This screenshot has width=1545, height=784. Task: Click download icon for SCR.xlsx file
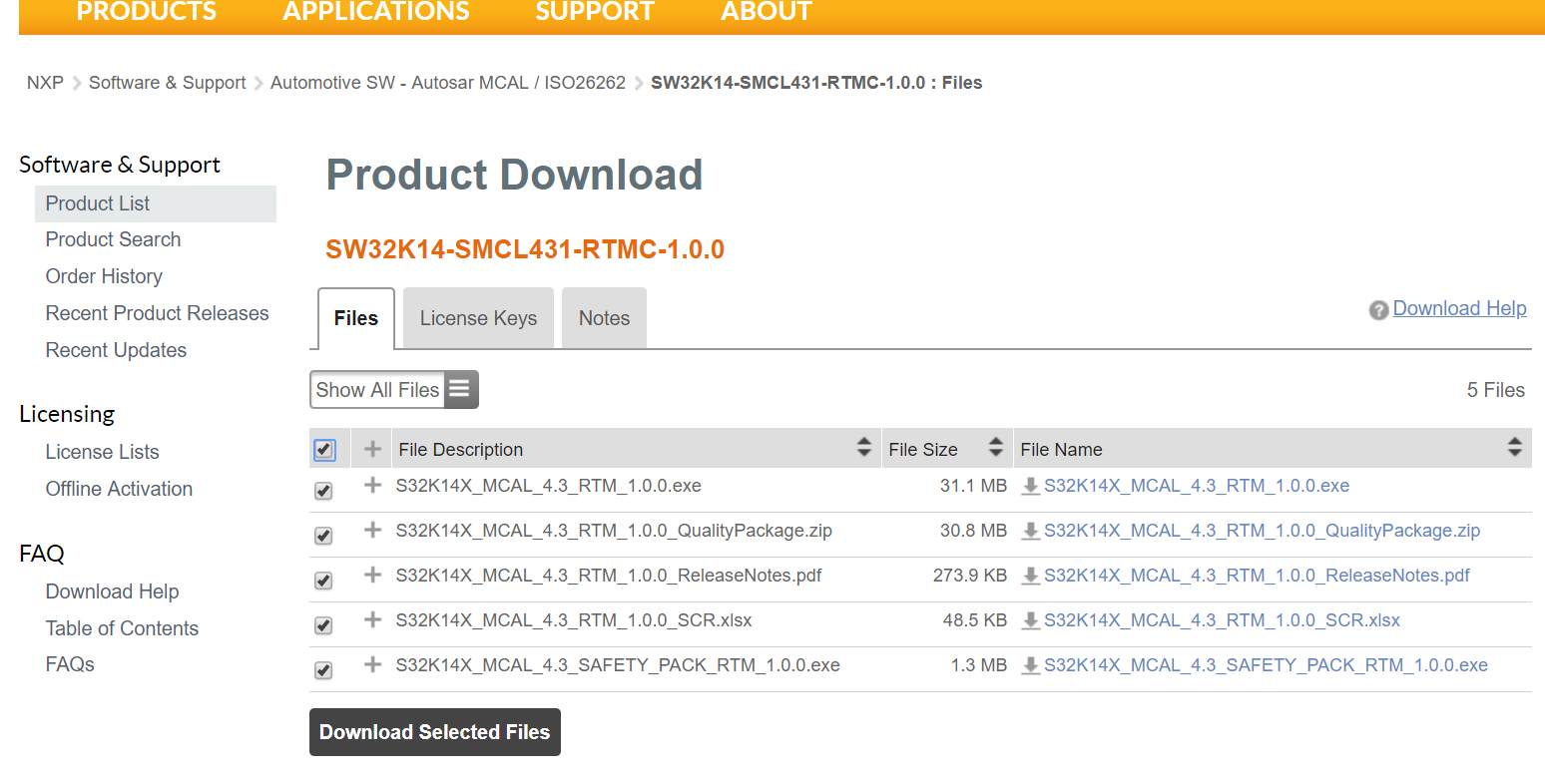[1031, 621]
